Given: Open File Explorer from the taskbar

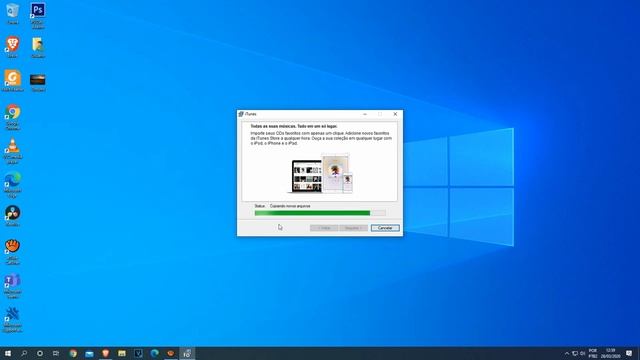Looking at the screenshot, I should [x=122, y=353].
